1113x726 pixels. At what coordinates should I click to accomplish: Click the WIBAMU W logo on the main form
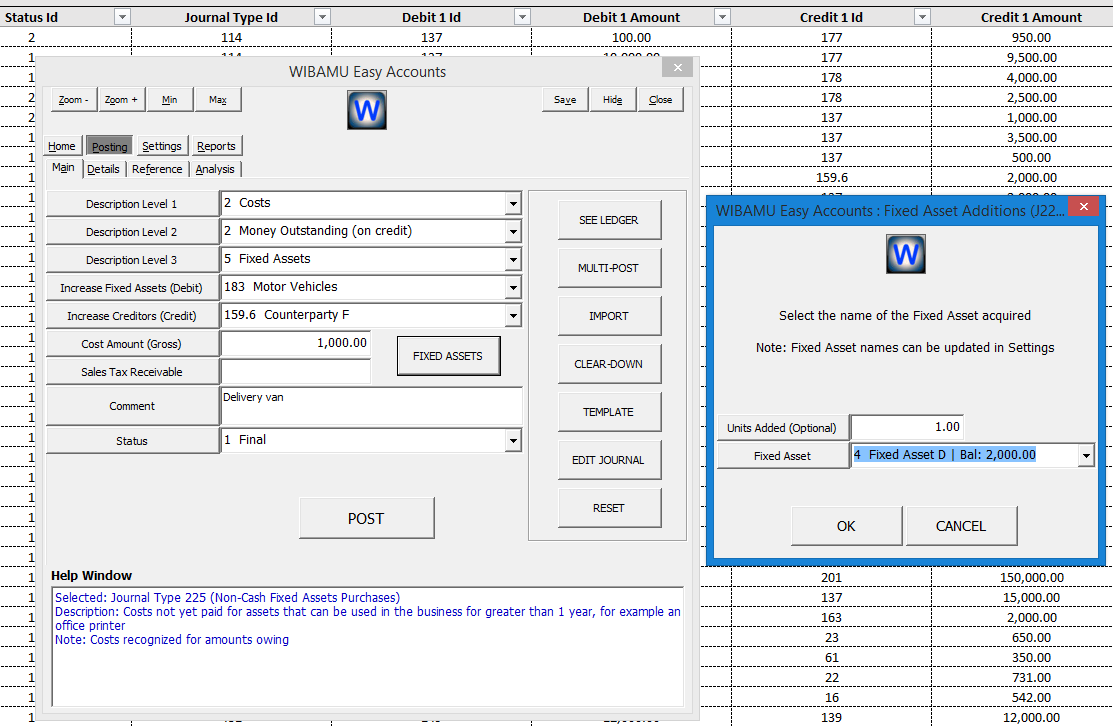coord(366,110)
